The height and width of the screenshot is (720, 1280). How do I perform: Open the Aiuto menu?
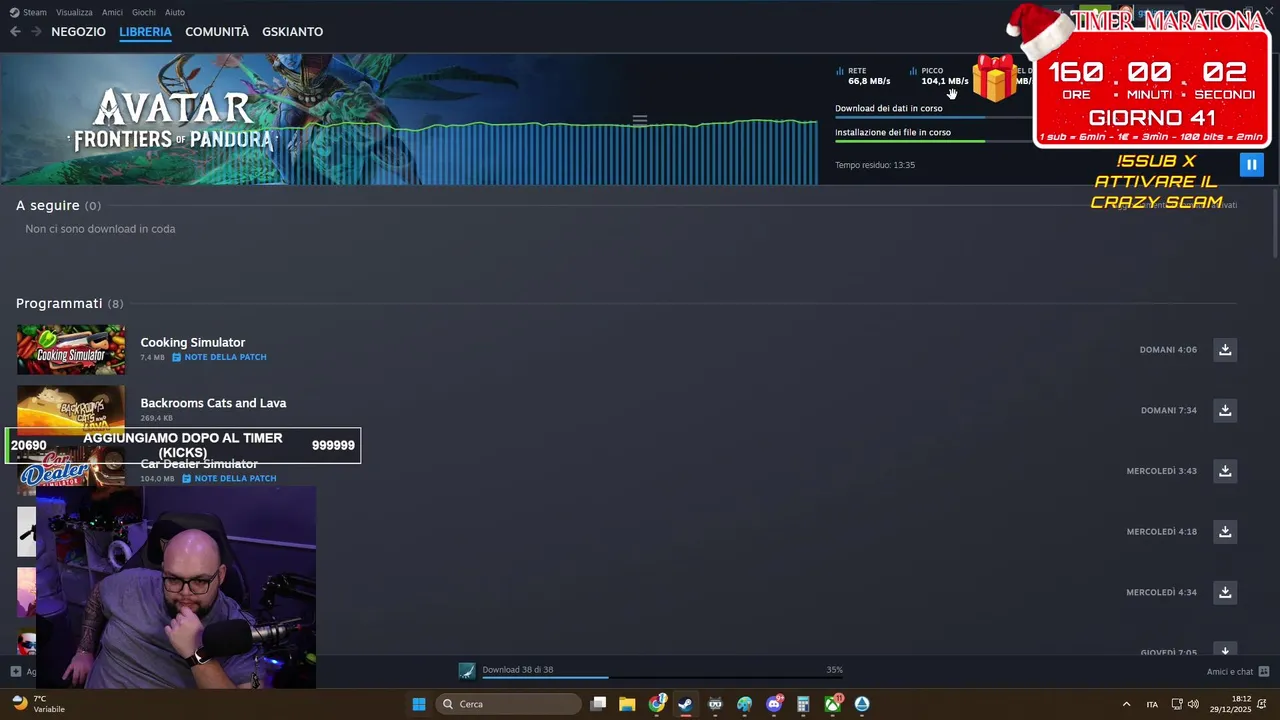[x=175, y=12]
